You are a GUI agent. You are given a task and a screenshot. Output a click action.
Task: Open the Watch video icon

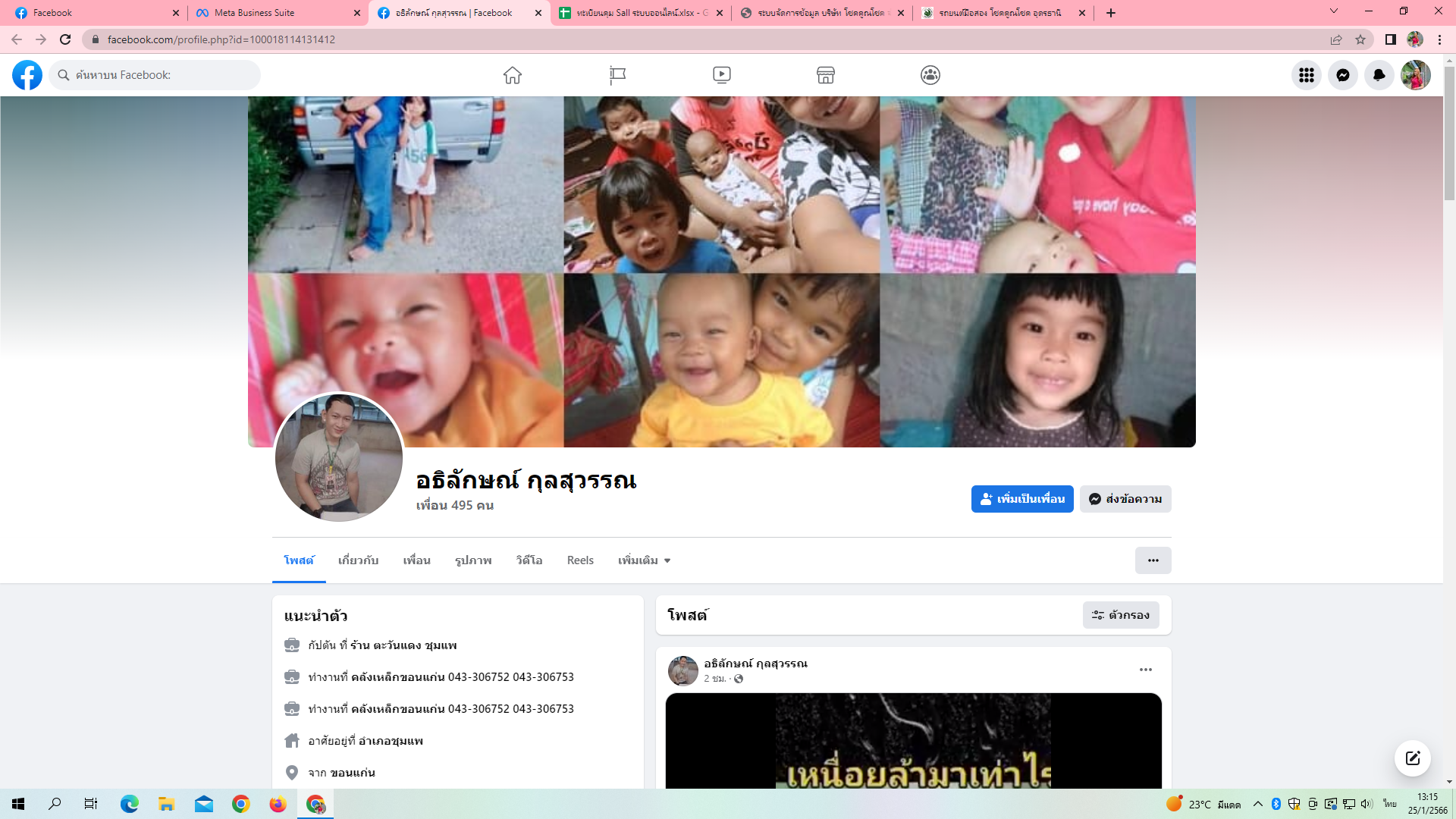point(721,75)
